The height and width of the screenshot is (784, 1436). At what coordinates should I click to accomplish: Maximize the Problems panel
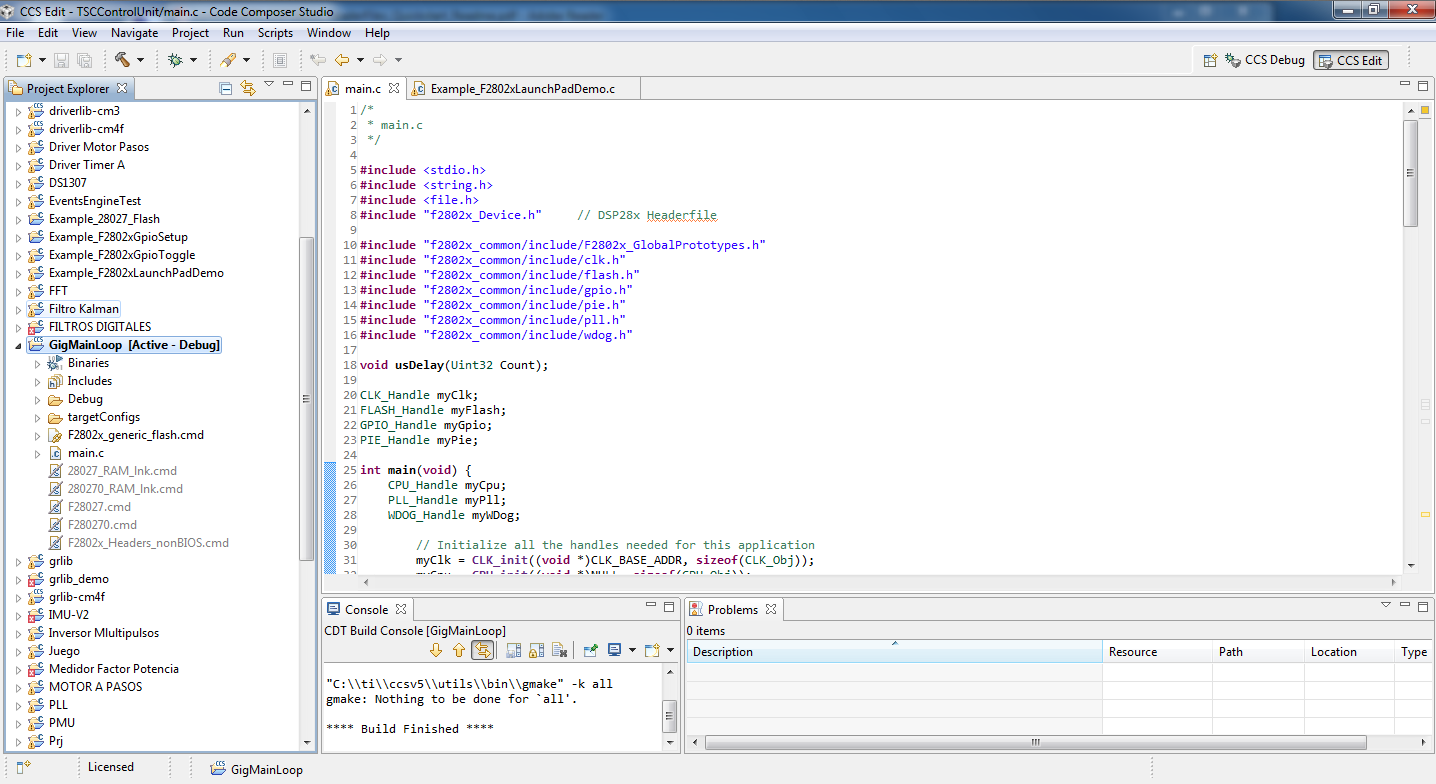(1424, 606)
